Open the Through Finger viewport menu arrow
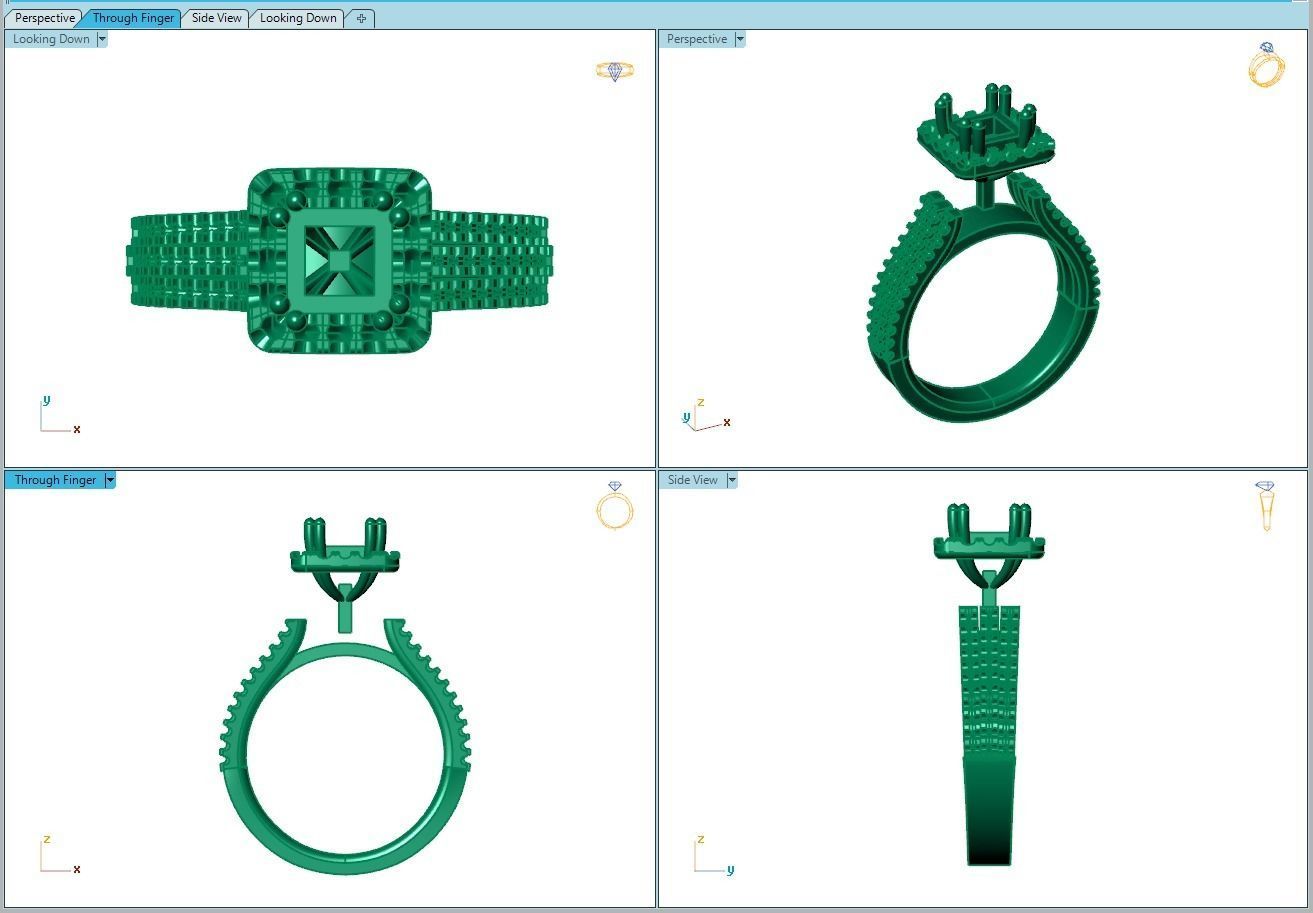The height and width of the screenshot is (913, 1313). coord(110,480)
